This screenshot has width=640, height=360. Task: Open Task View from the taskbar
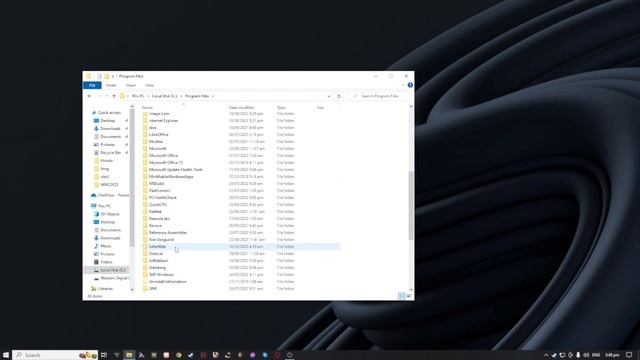[x=104, y=355]
